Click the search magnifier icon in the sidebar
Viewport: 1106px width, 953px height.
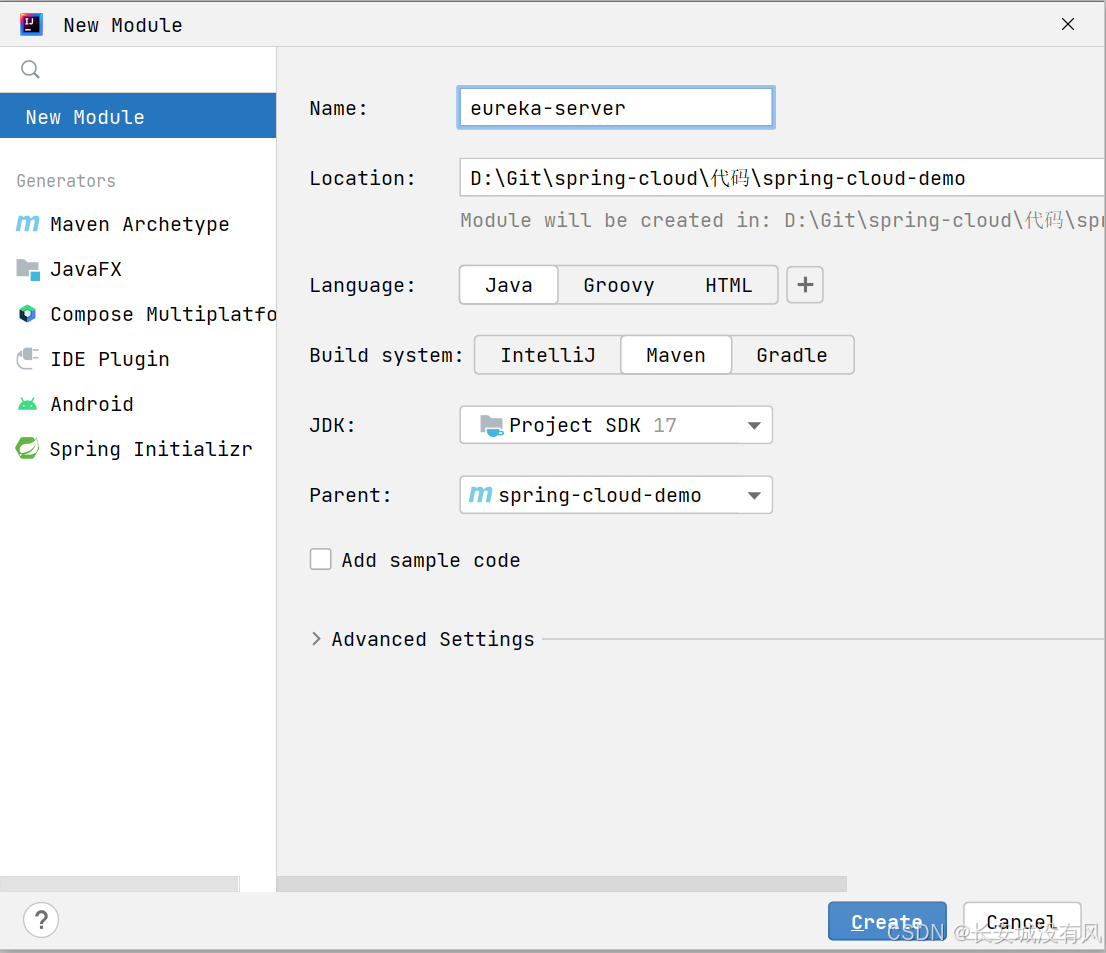click(x=30, y=69)
